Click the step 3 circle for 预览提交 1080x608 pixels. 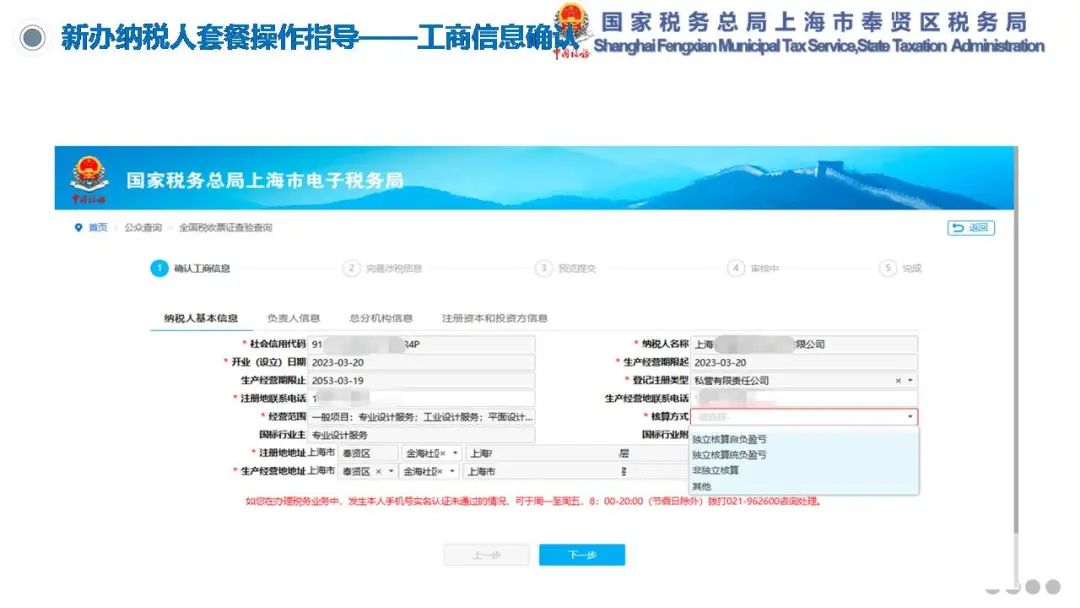pos(544,269)
